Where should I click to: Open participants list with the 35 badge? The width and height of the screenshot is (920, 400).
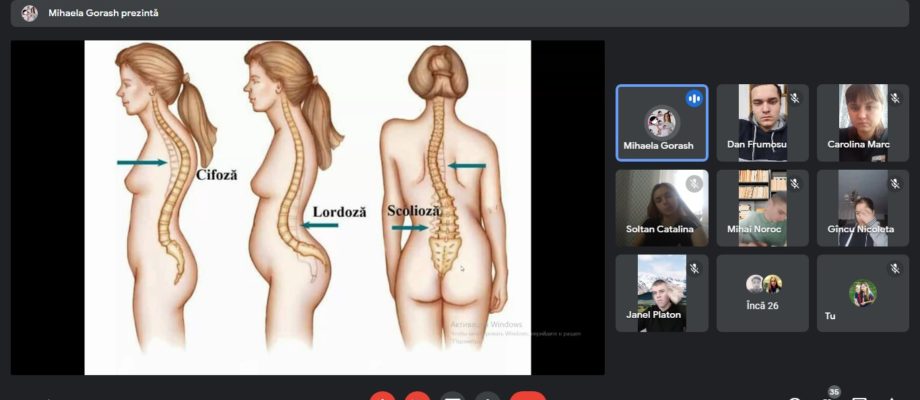coord(829,396)
